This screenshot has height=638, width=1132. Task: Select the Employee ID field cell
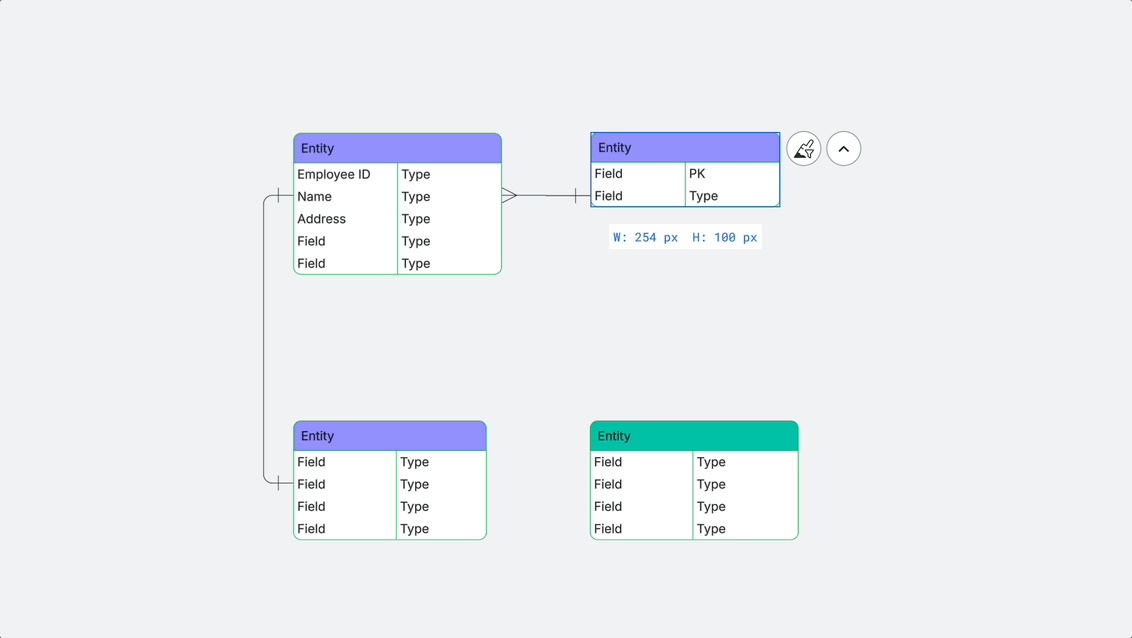point(346,175)
